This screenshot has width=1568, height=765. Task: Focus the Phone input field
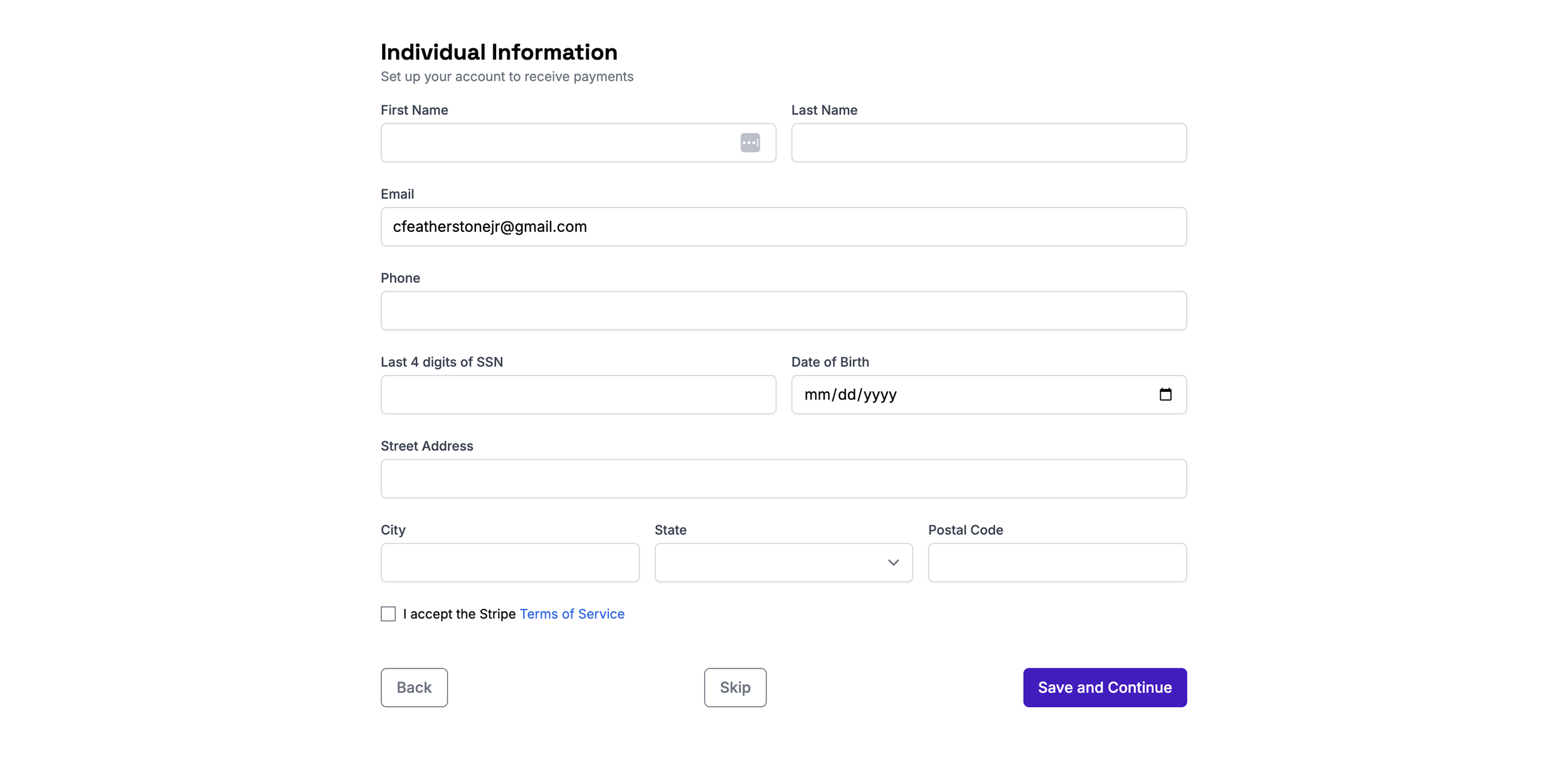(x=783, y=310)
